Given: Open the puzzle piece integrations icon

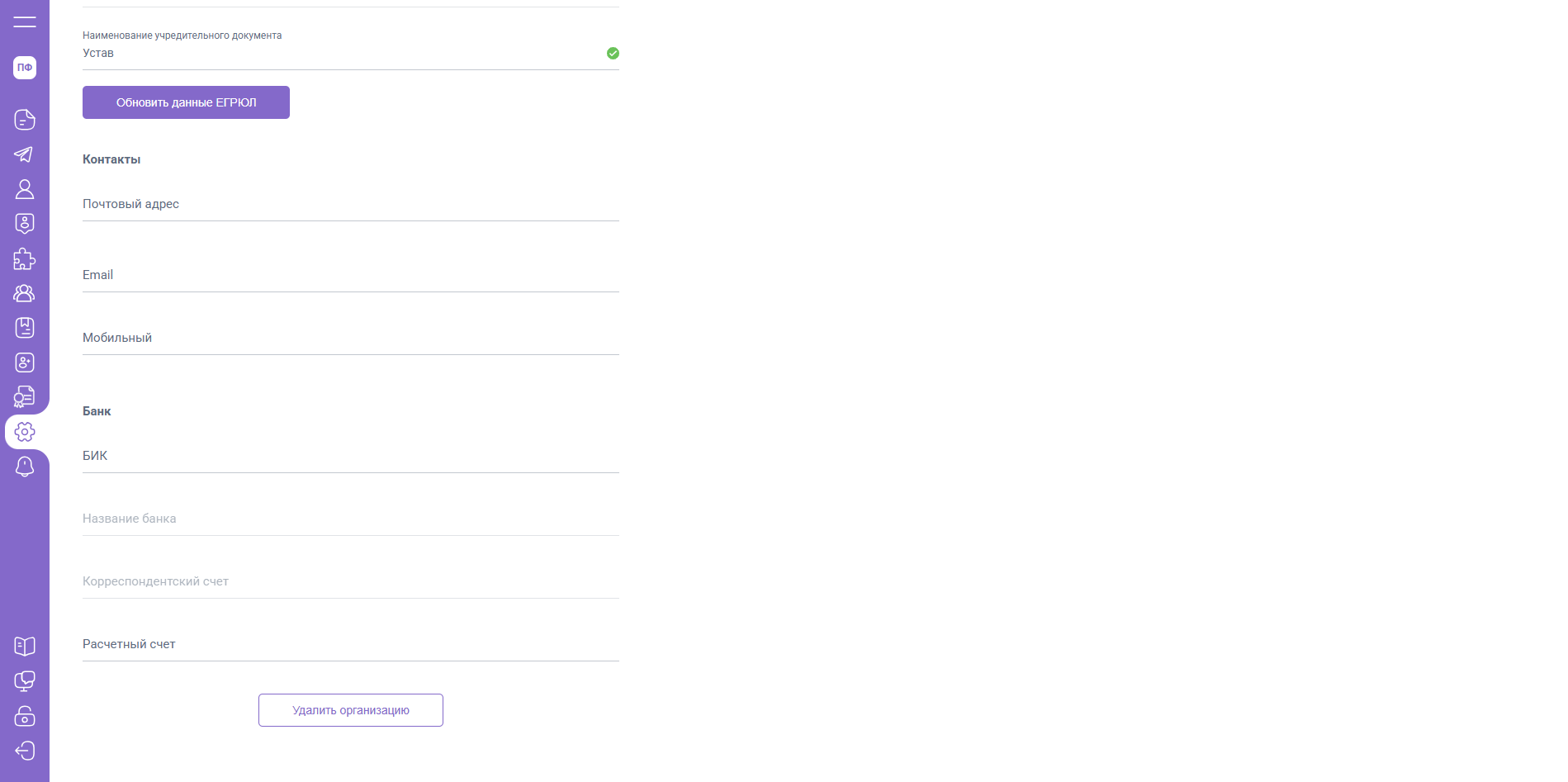Looking at the screenshot, I should [x=25, y=258].
